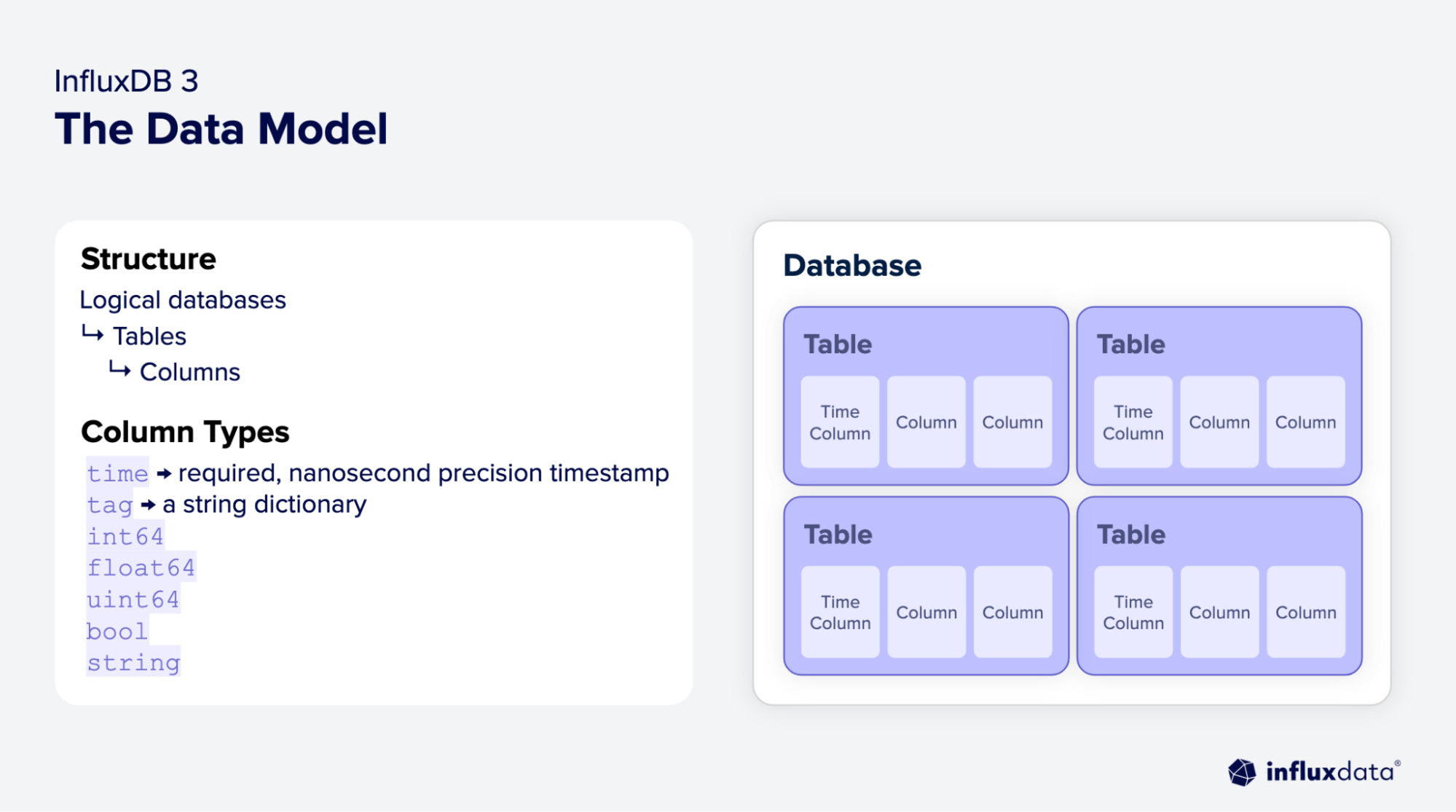
Task: Select the Columns entry in Structure tree
Action: click(189, 372)
